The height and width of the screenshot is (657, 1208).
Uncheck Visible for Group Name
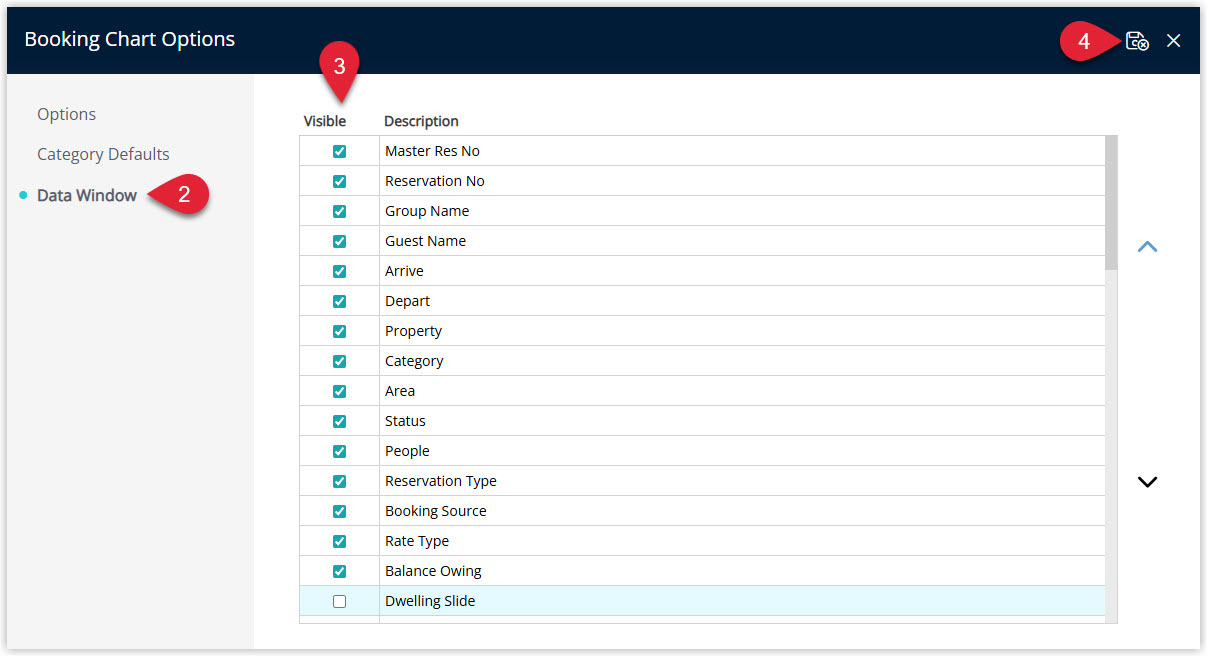pyautogui.click(x=339, y=211)
